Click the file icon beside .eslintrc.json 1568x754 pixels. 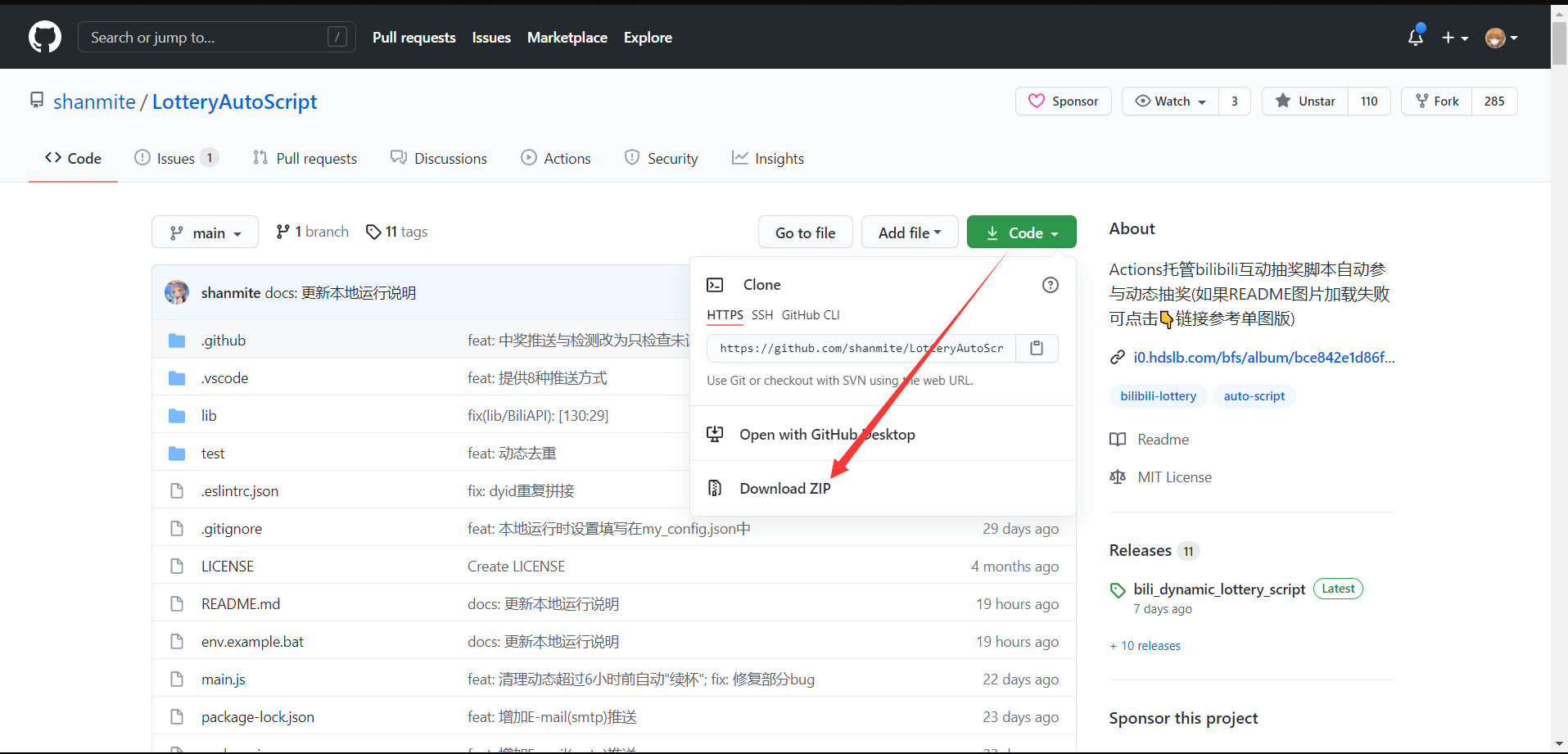pos(177,491)
